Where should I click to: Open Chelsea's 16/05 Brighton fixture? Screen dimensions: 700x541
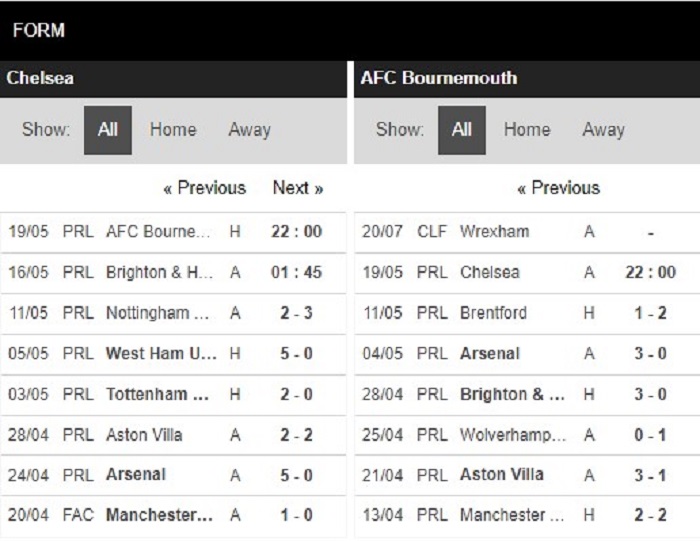[x=173, y=272]
